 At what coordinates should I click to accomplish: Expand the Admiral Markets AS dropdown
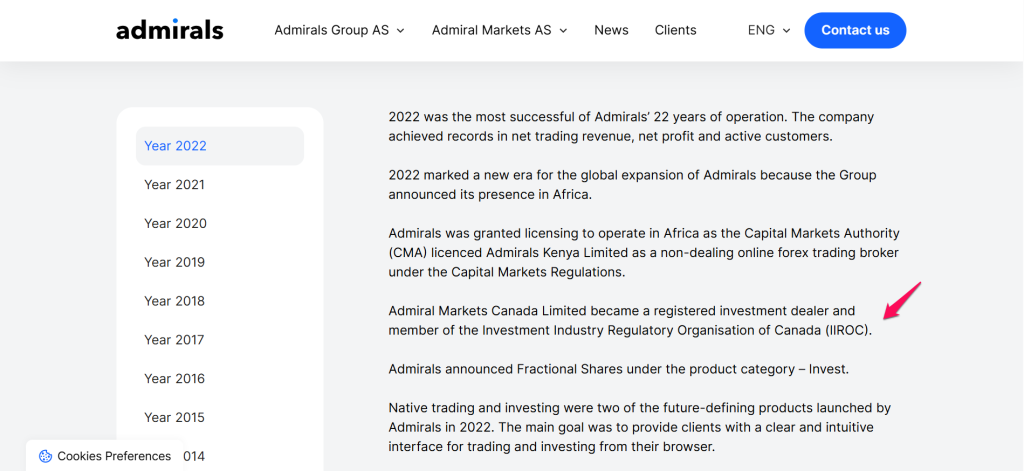tap(499, 30)
